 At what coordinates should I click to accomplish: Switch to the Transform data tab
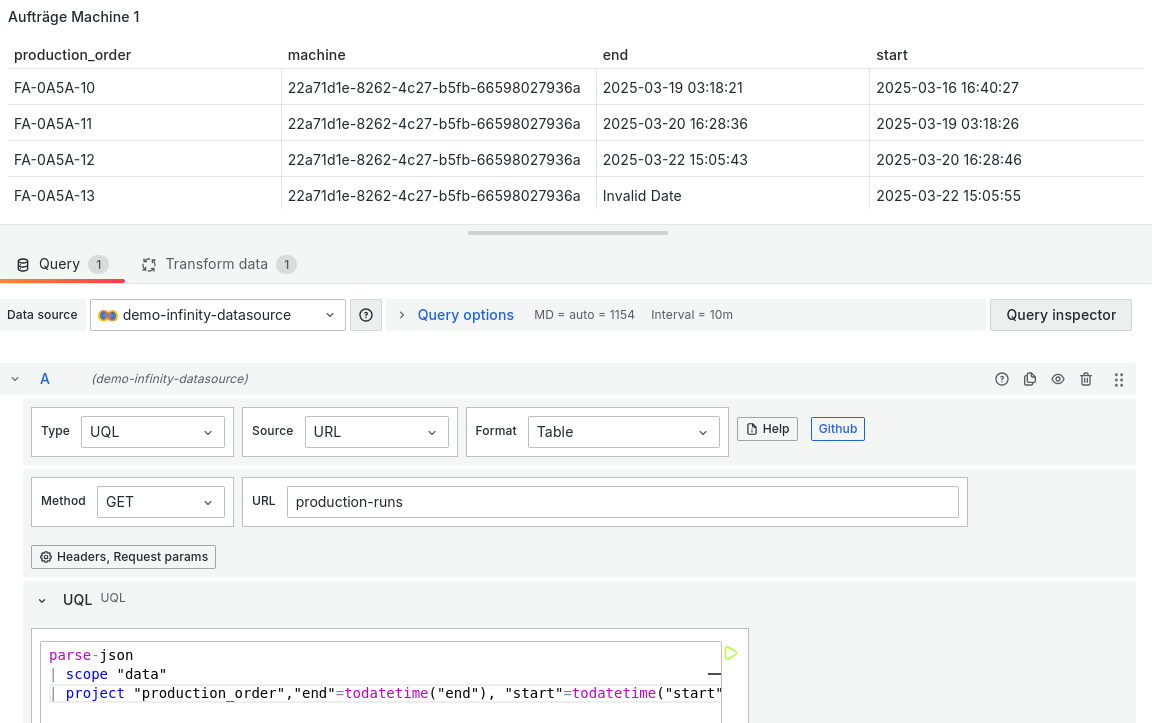point(218,264)
